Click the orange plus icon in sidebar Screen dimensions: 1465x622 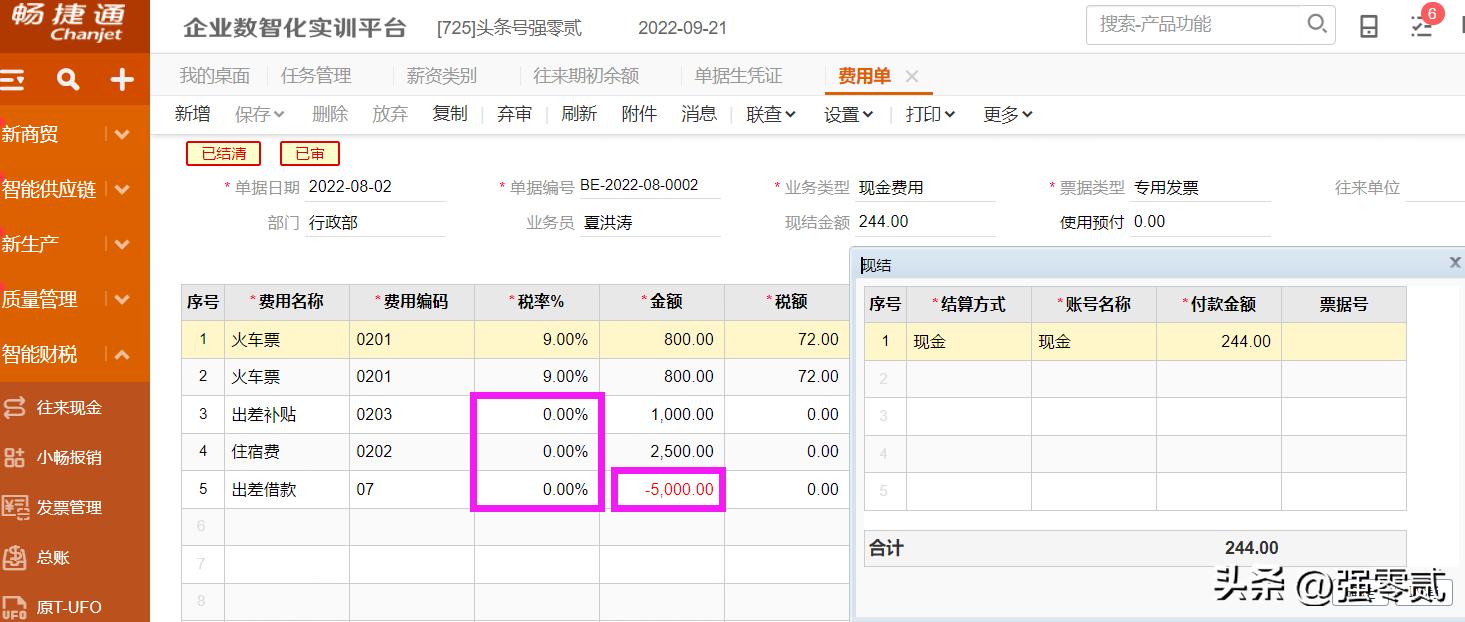(120, 78)
